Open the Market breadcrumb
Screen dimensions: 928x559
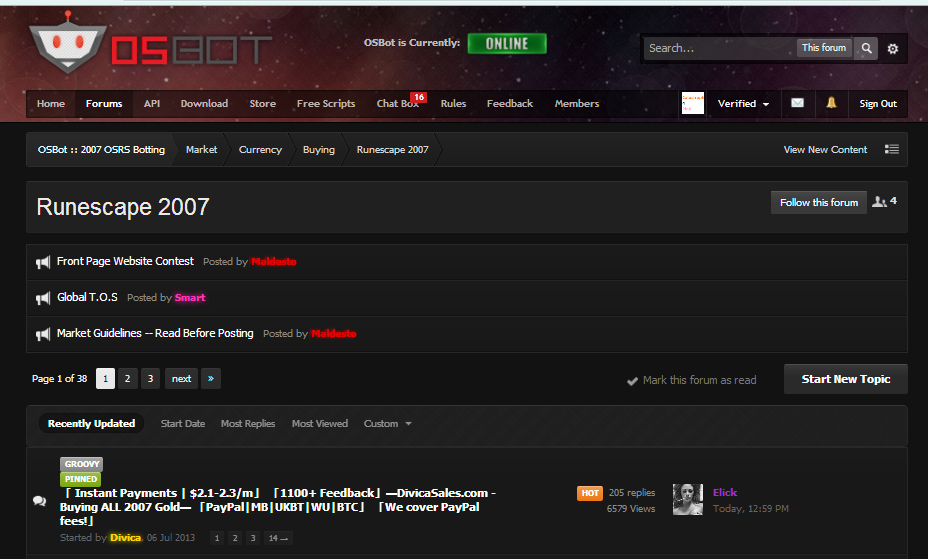pos(201,150)
